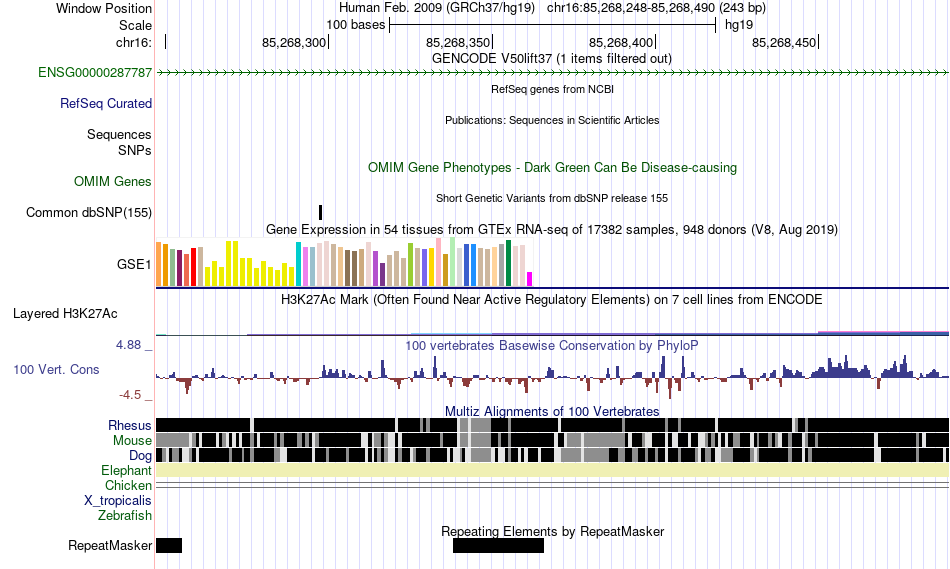Image resolution: width=950 pixels, height=569 pixels.
Task: Select the 100 Vert. Cons track label
Action: point(56,369)
